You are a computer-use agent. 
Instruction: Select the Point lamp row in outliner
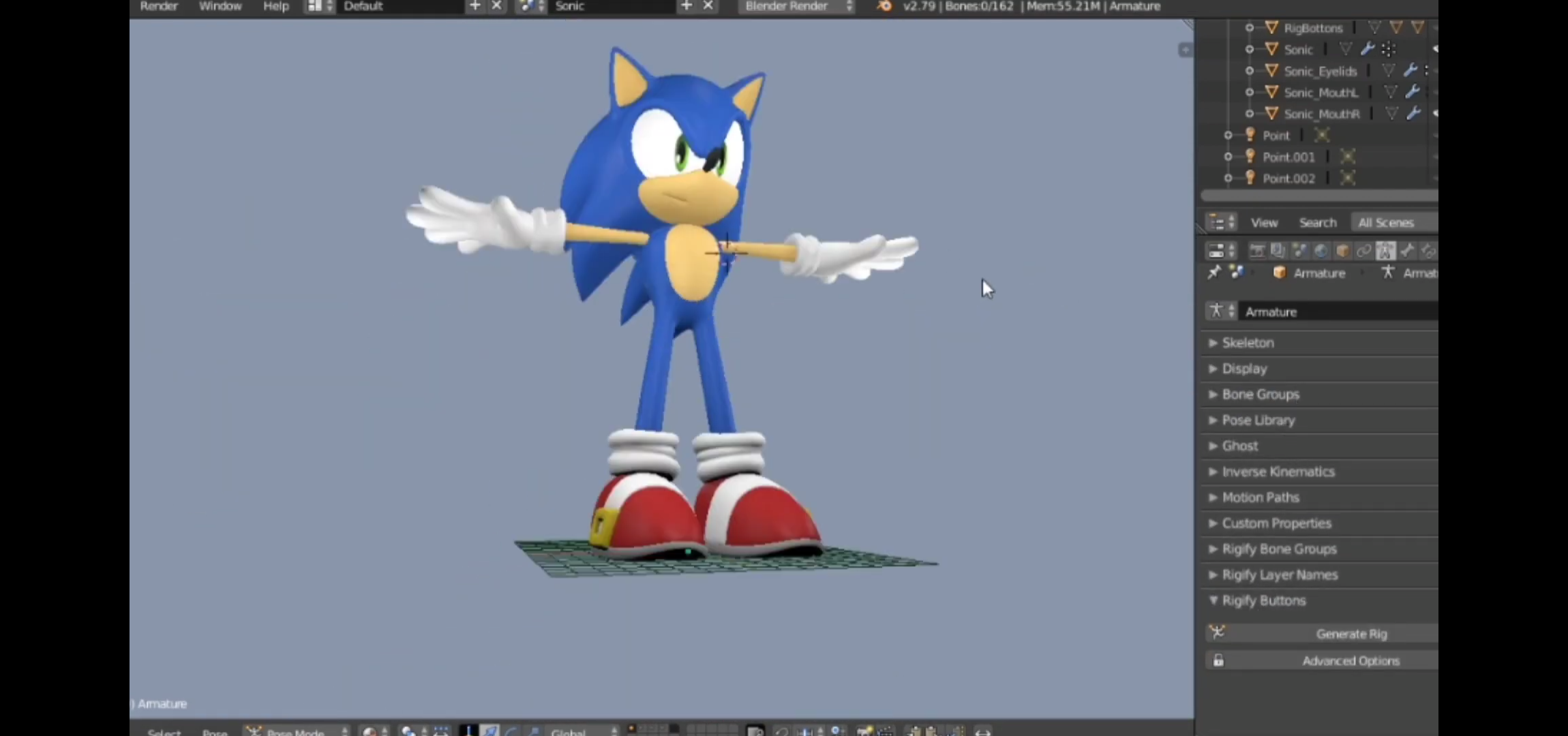click(x=1276, y=135)
